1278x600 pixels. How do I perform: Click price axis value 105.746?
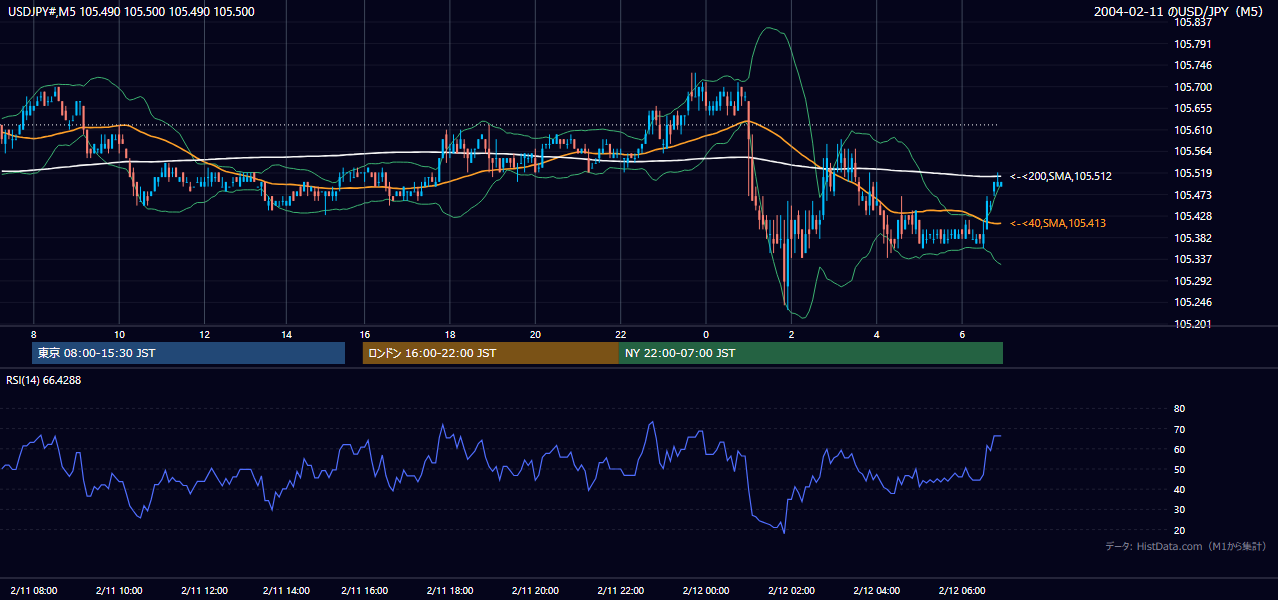pos(1193,65)
